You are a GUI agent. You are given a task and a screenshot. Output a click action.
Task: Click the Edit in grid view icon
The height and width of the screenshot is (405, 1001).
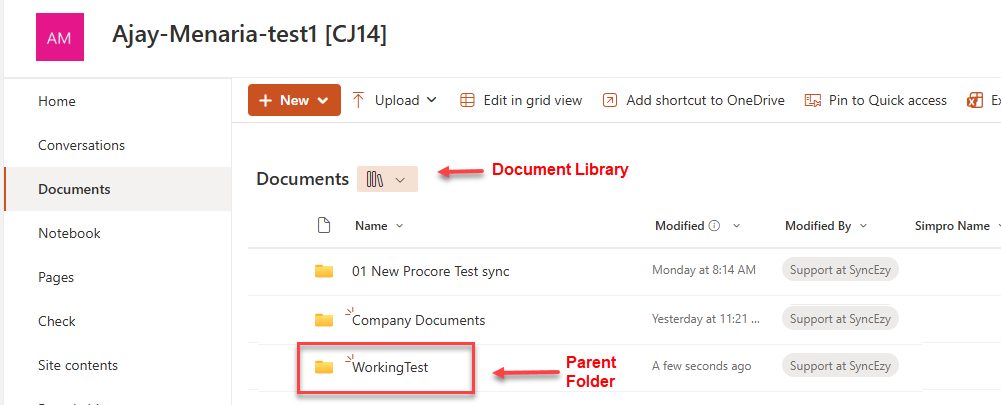[x=467, y=100]
